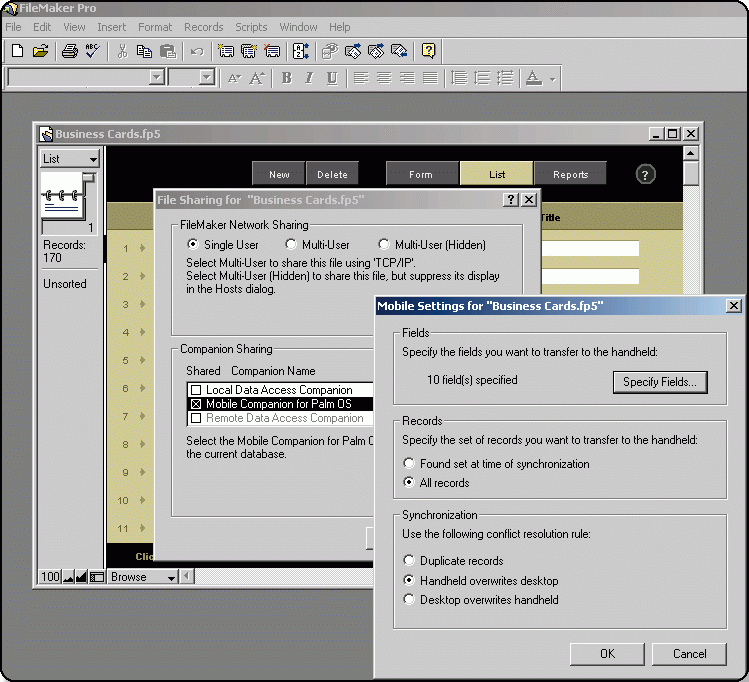This screenshot has width=749, height=682.
Task: Click OK in Mobile Settings
Action: click(x=607, y=653)
